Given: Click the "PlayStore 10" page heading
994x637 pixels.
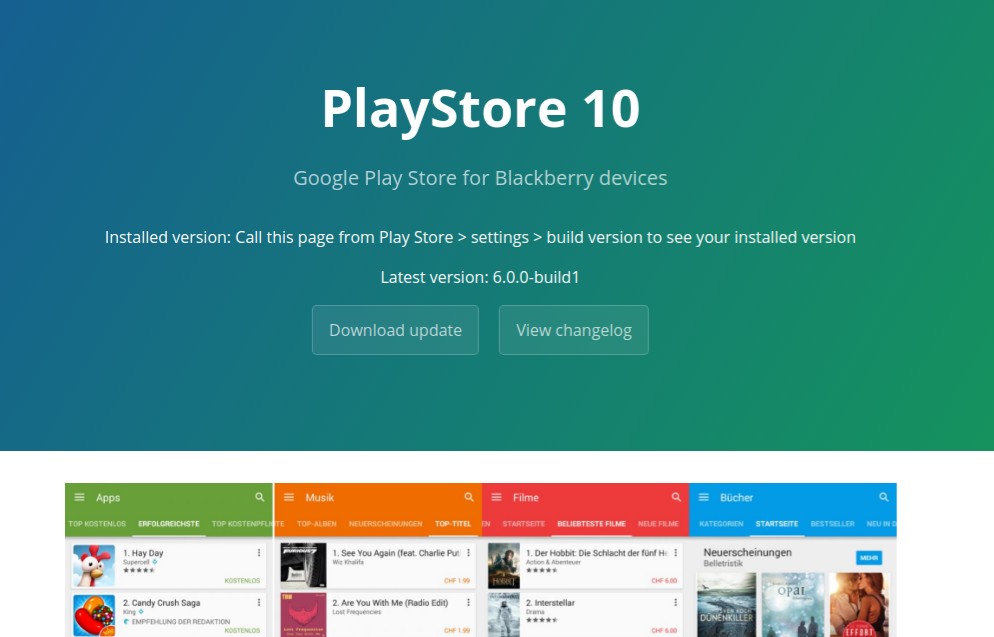Looking at the screenshot, I should [481, 109].
